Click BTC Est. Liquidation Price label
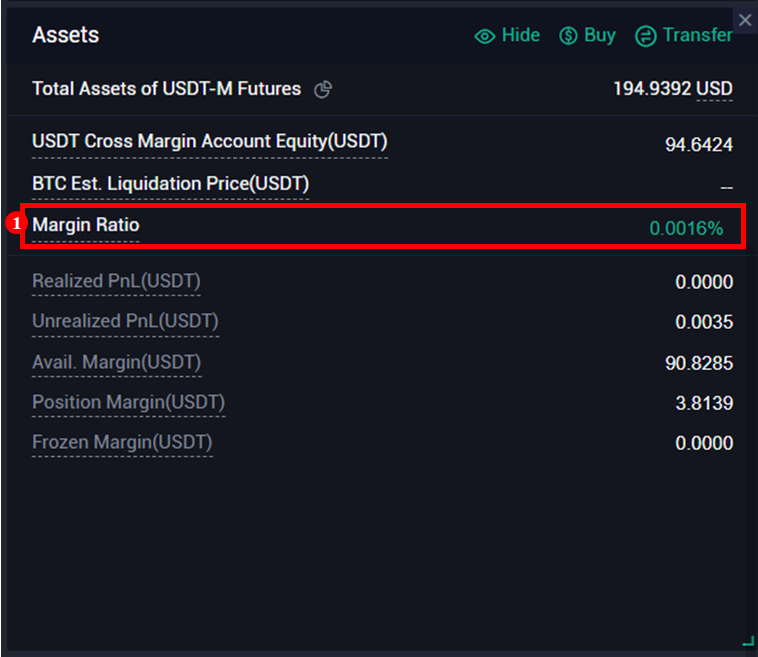Image resolution: width=758 pixels, height=657 pixels. point(170,184)
